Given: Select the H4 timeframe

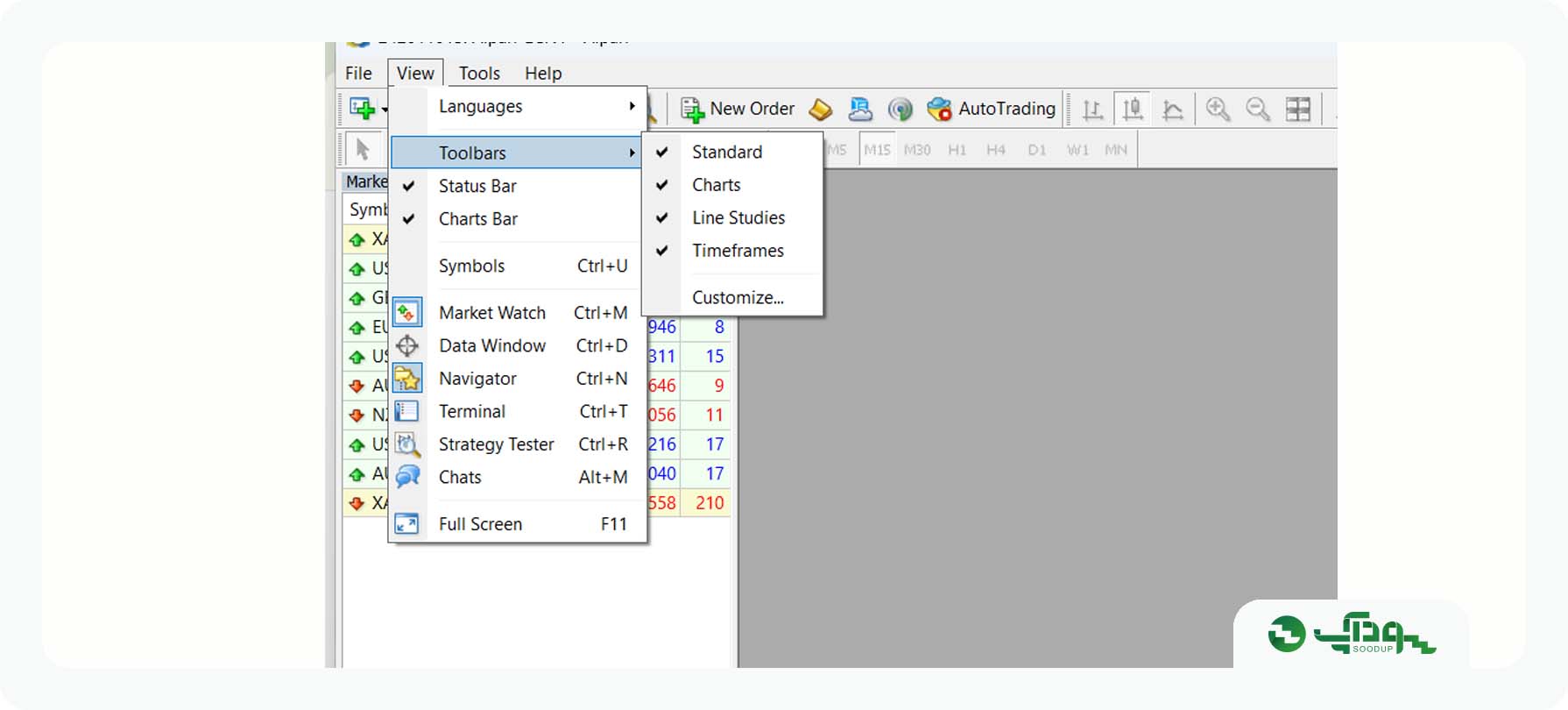Looking at the screenshot, I should (x=996, y=150).
